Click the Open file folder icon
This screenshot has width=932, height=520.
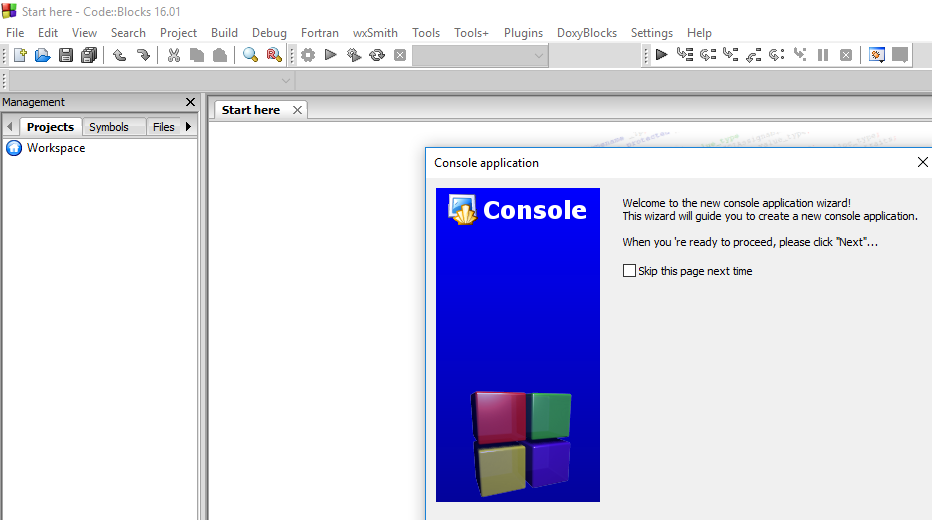click(43, 55)
